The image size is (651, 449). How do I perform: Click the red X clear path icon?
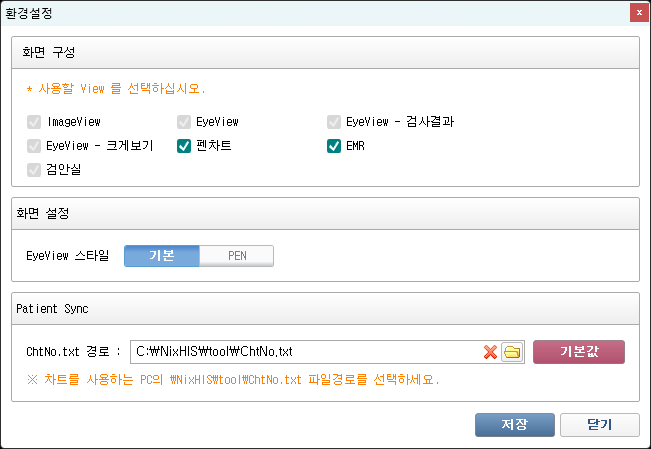[490, 352]
